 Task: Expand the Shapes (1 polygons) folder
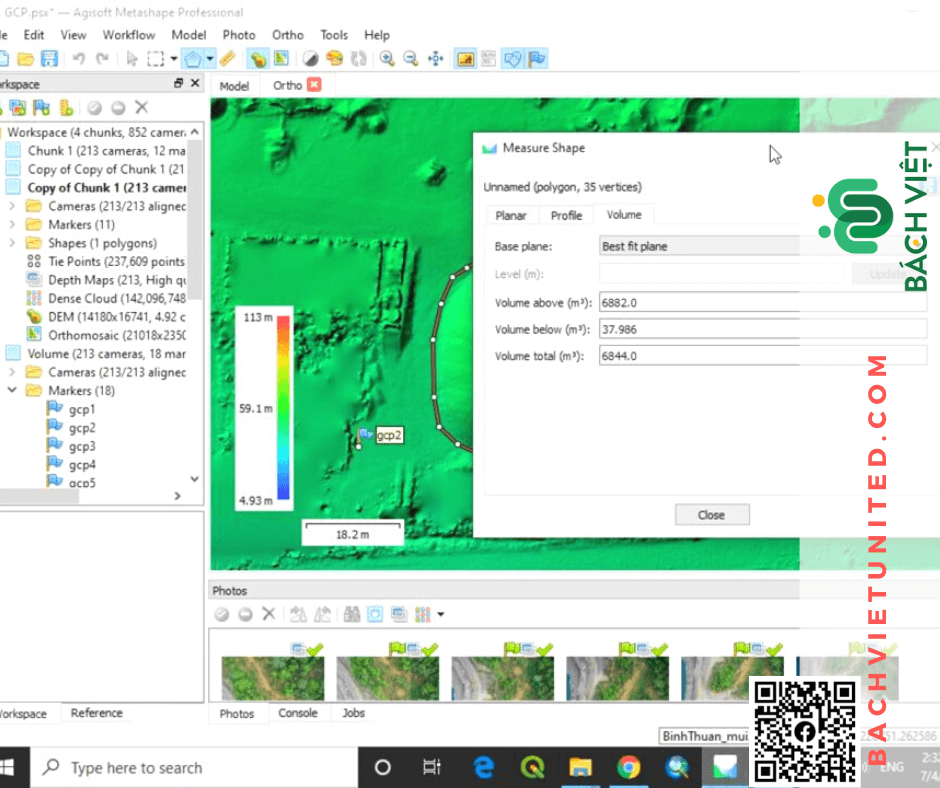pos(12,243)
